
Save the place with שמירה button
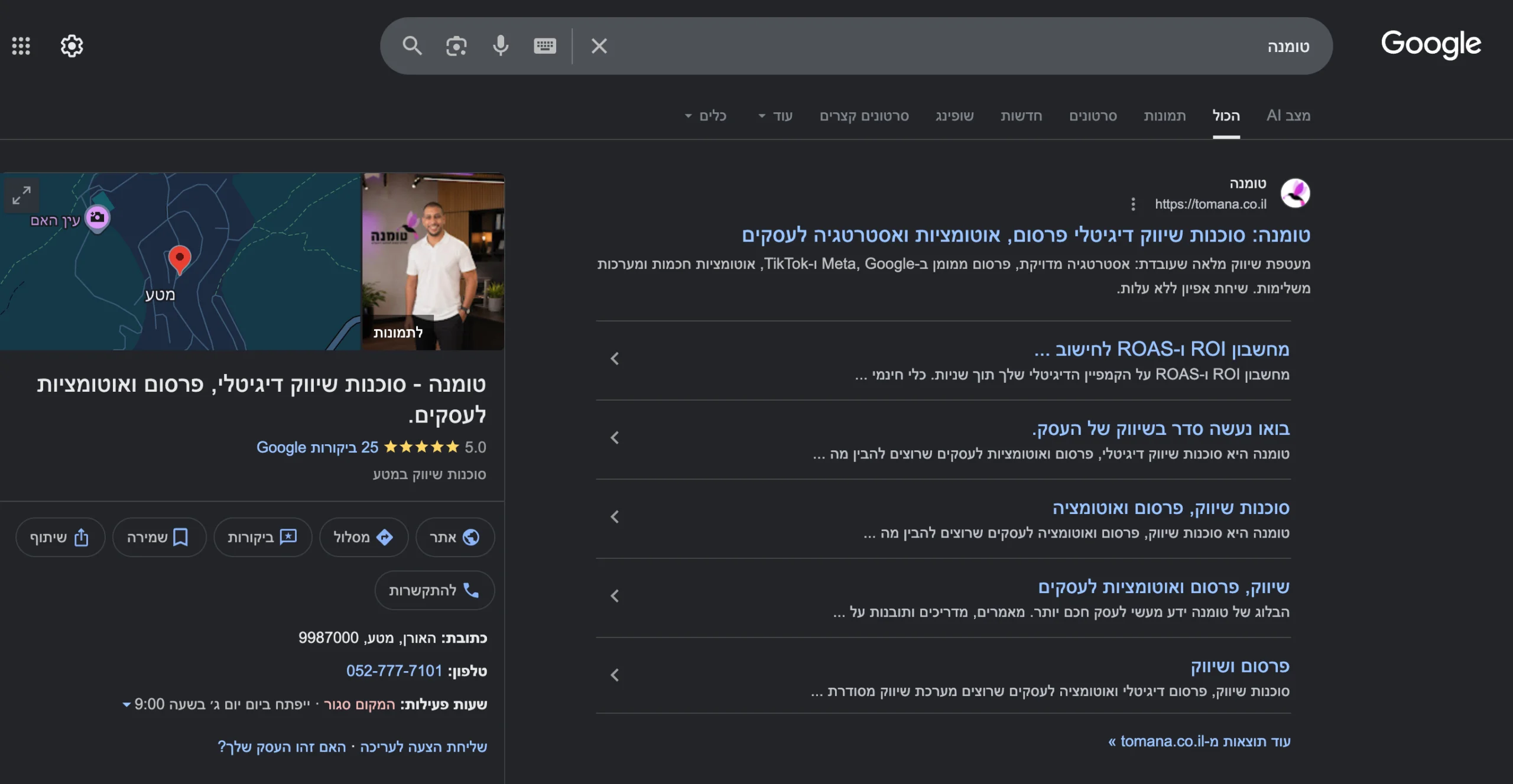[158, 537]
